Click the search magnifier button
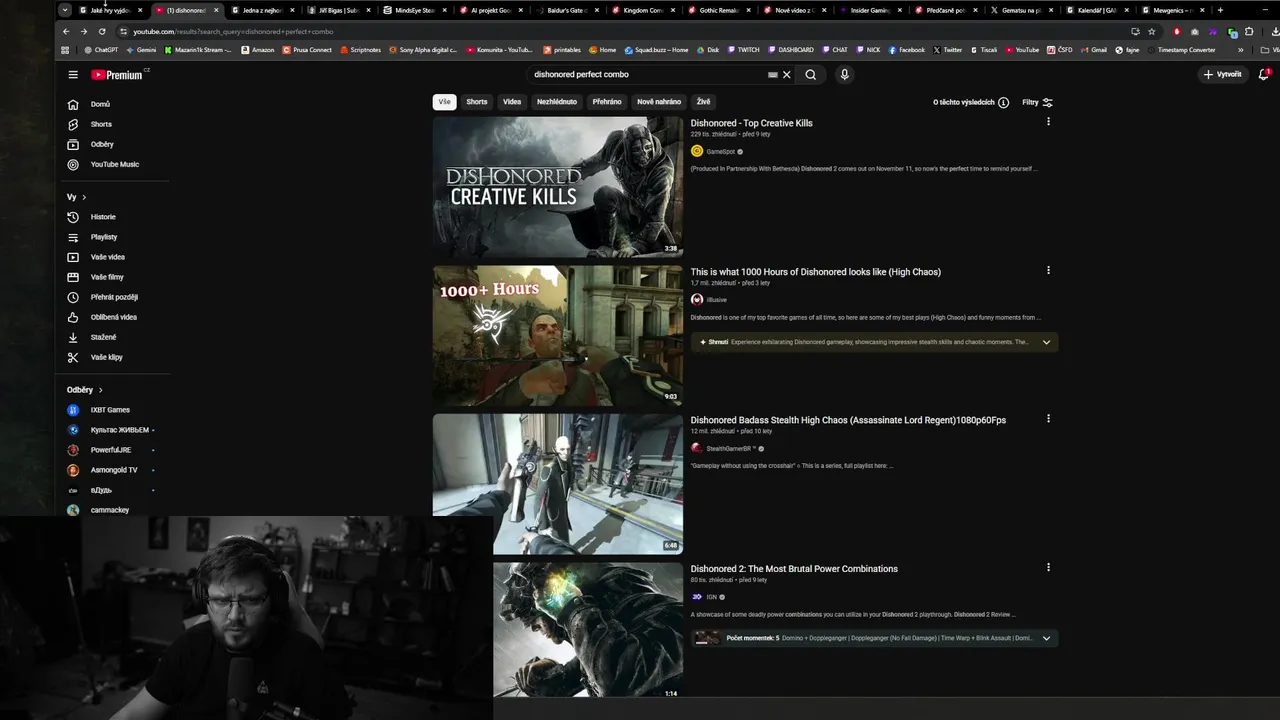 [x=811, y=74]
